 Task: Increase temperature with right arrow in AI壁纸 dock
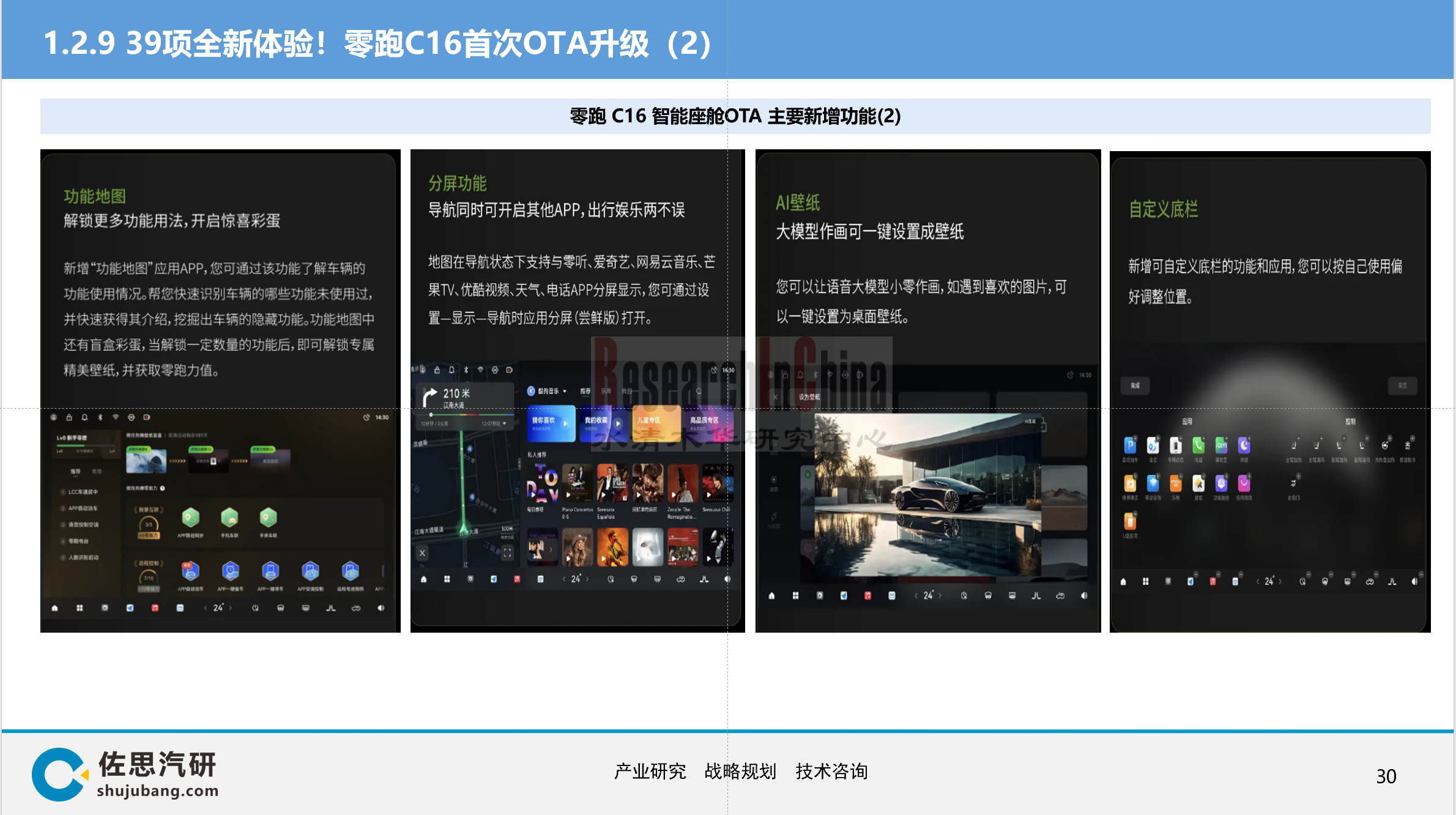click(940, 595)
